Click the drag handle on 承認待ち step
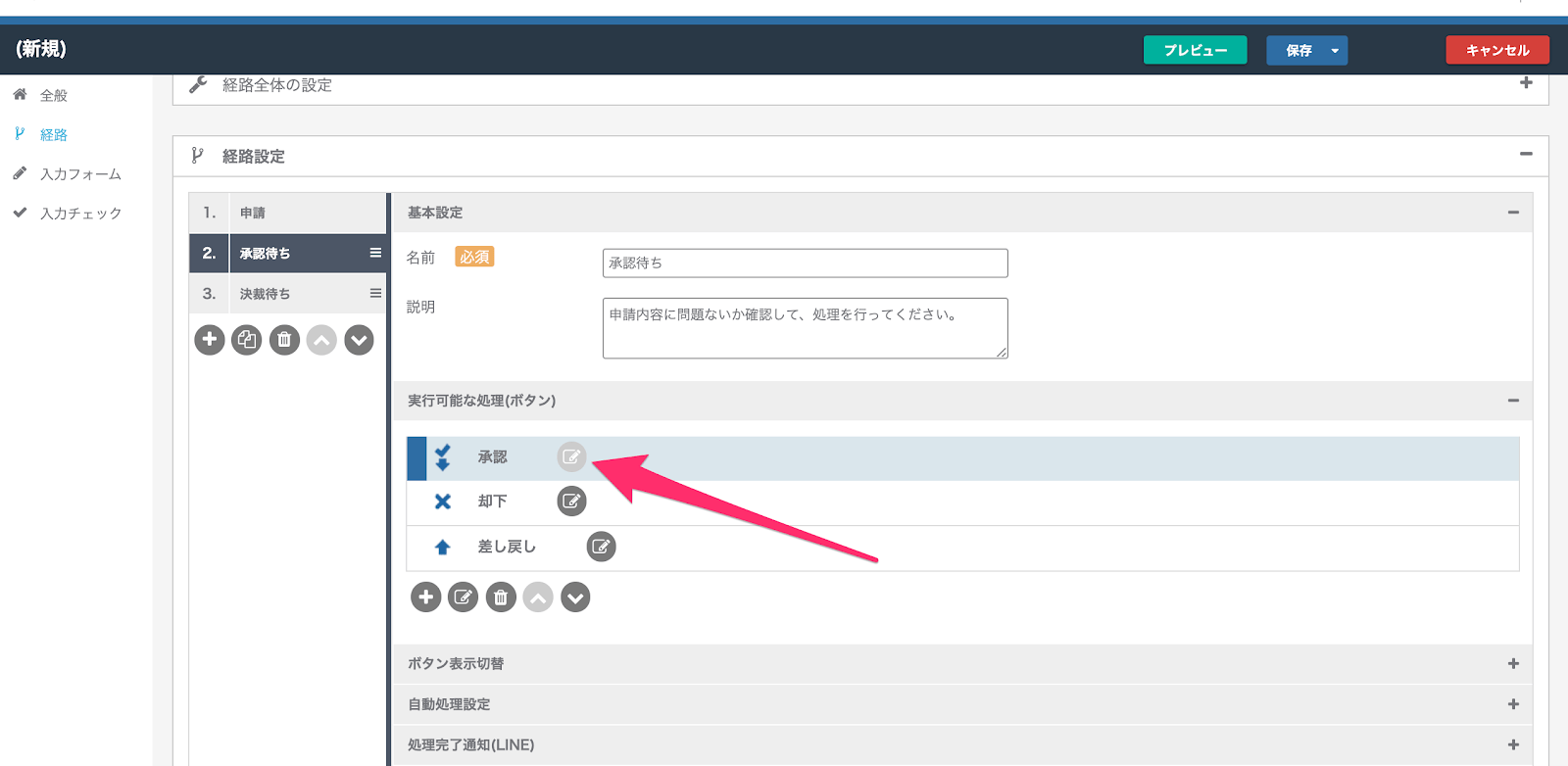Viewport: 1568px width, 766px height. (x=375, y=253)
